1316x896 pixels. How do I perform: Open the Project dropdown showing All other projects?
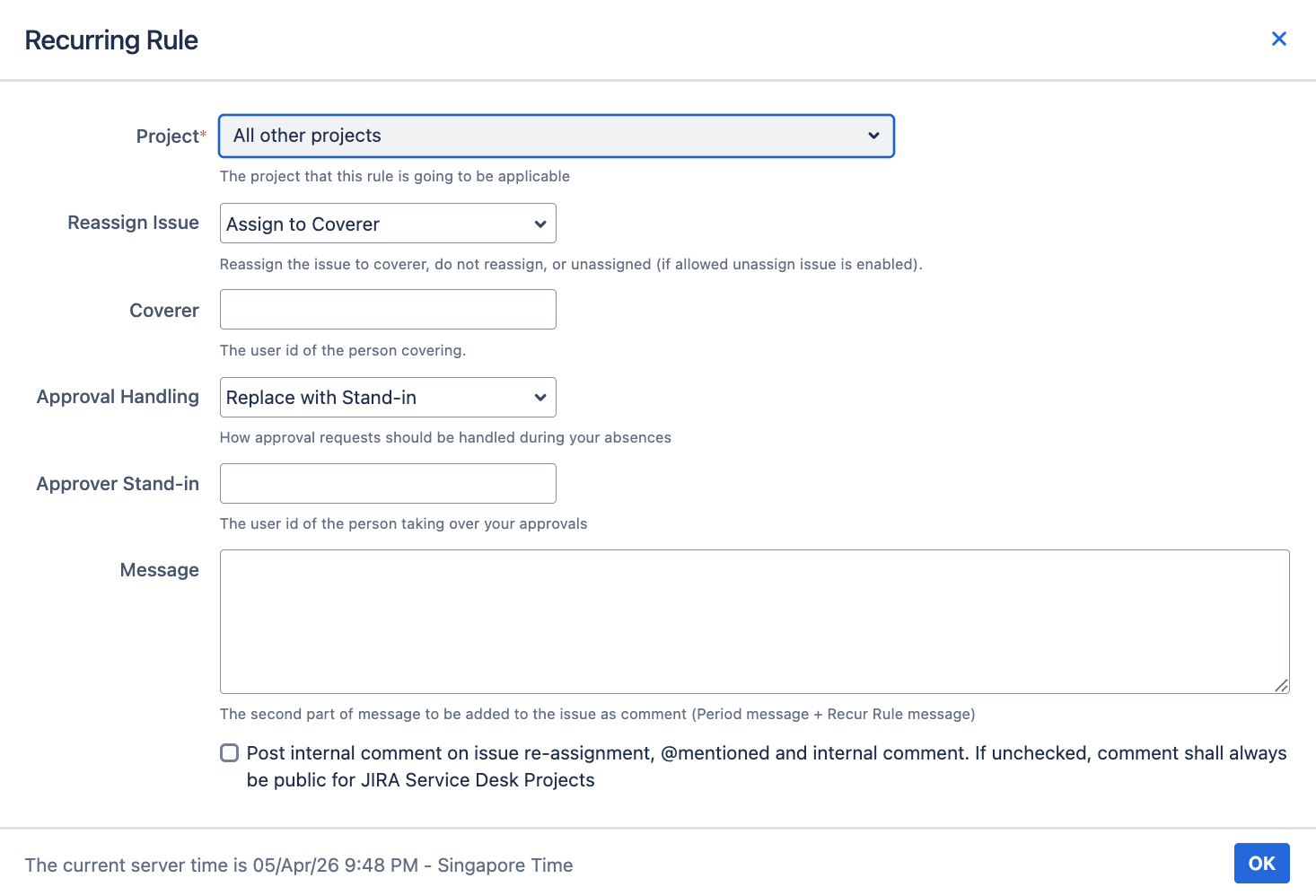coord(555,136)
